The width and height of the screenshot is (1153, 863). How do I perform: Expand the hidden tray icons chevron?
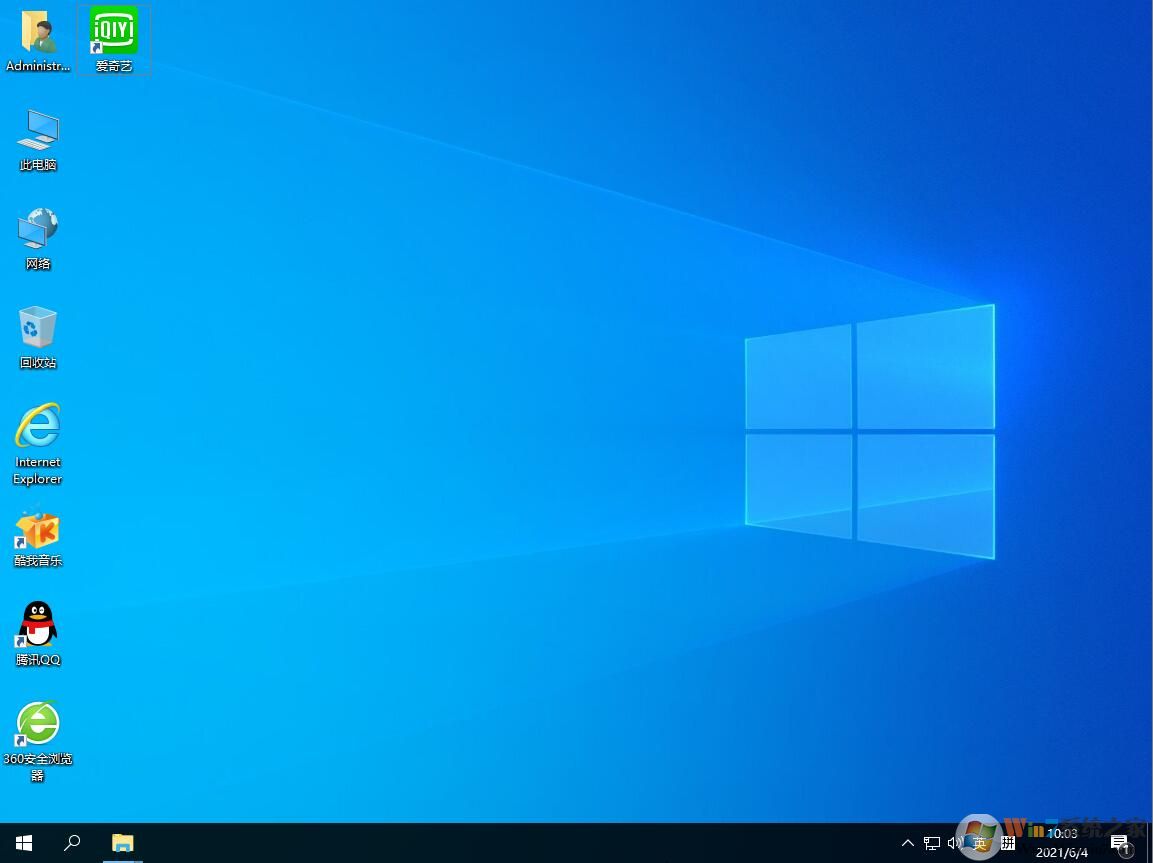coord(906,843)
